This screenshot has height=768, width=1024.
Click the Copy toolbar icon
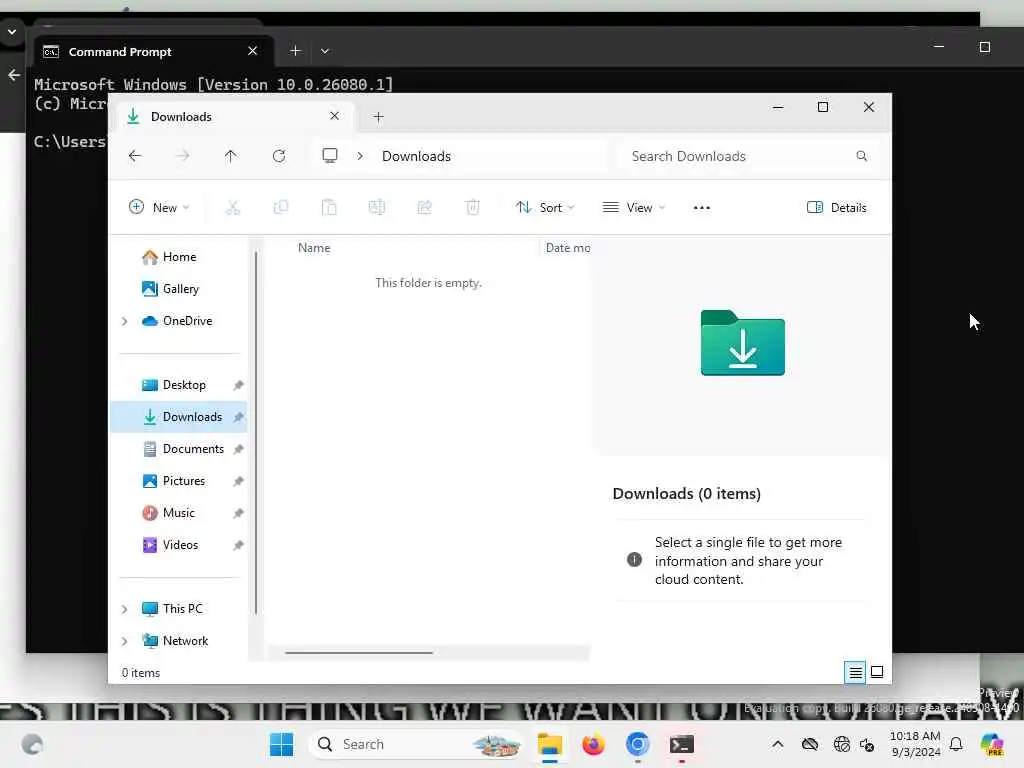tap(281, 208)
